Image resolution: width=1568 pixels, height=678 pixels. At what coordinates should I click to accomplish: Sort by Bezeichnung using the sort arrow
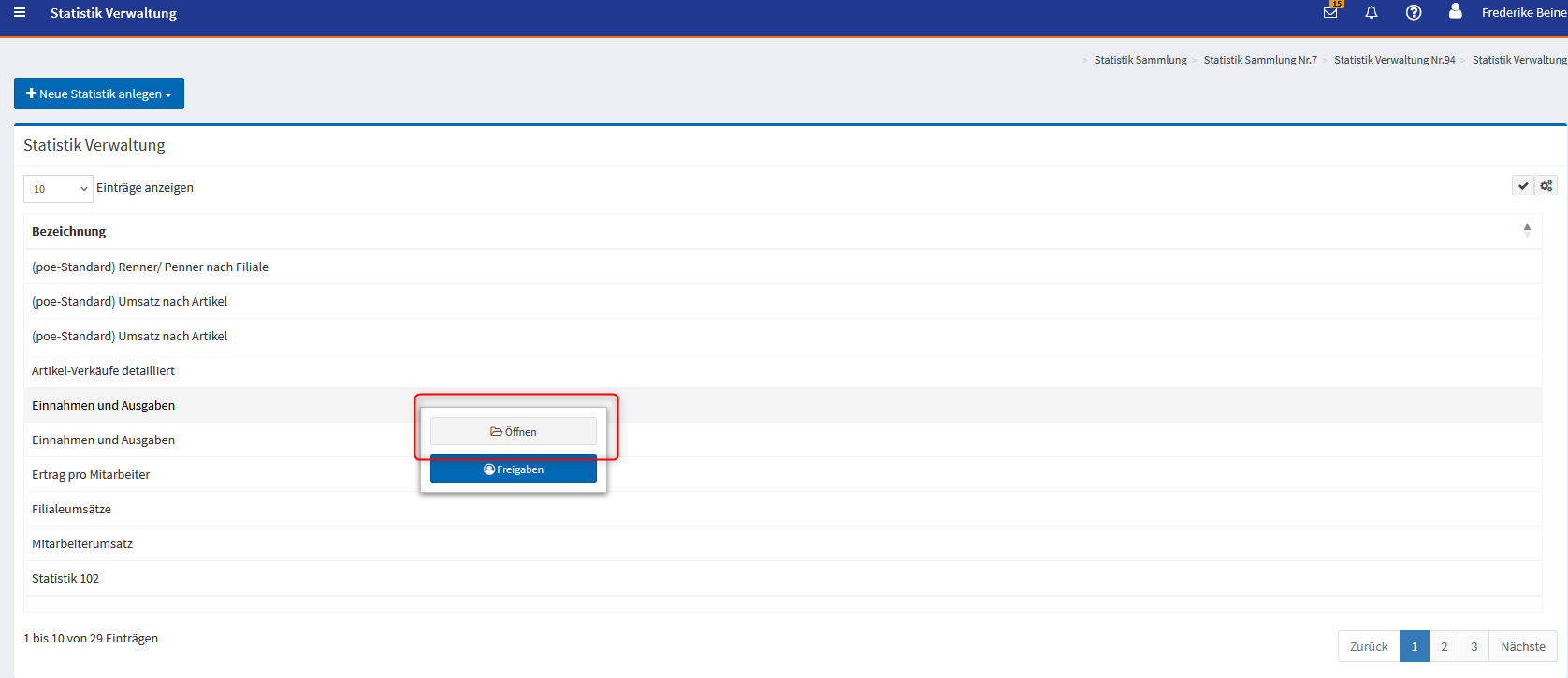(1527, 230)
